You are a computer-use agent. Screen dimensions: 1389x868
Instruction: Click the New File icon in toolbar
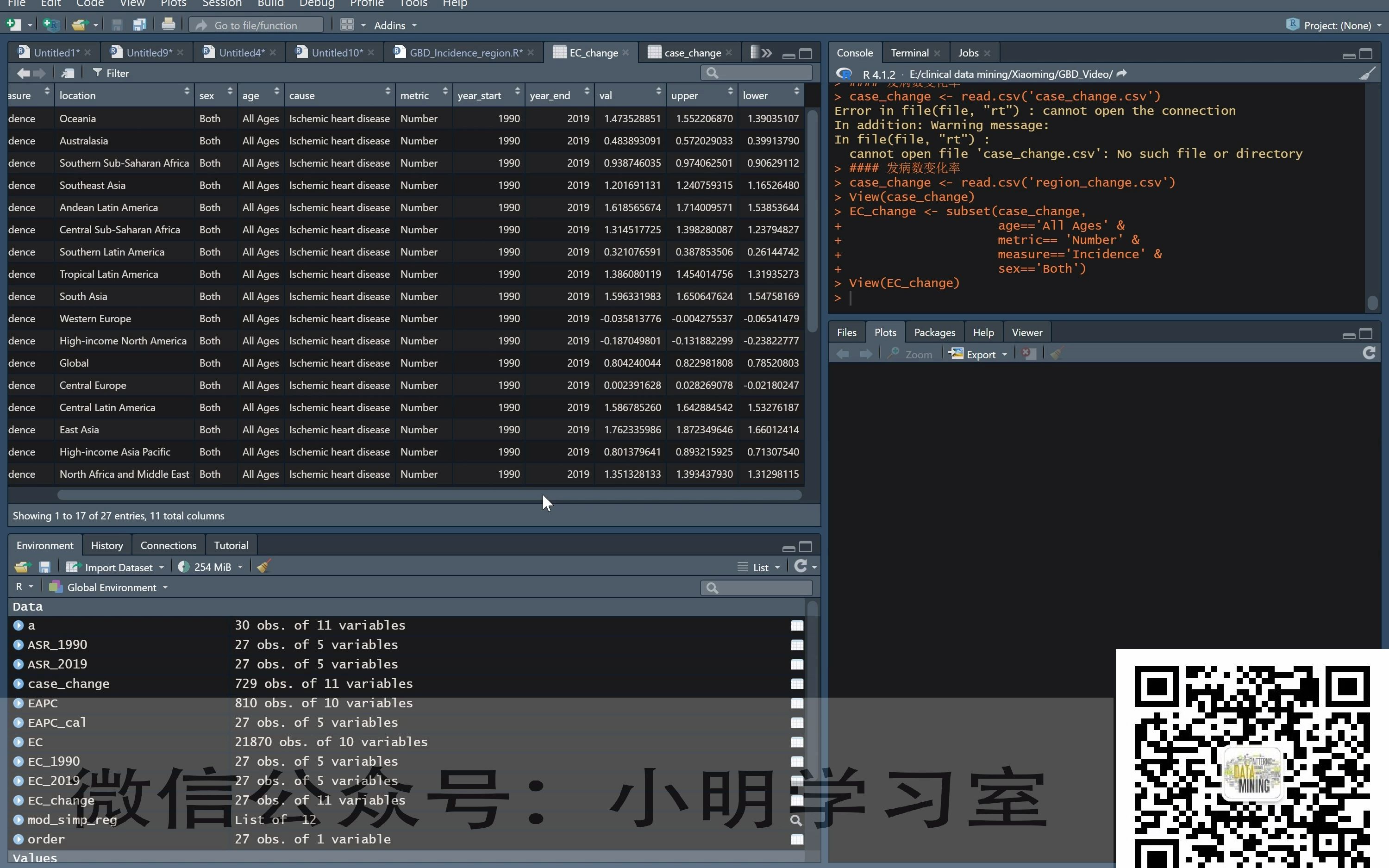(14, 25)
